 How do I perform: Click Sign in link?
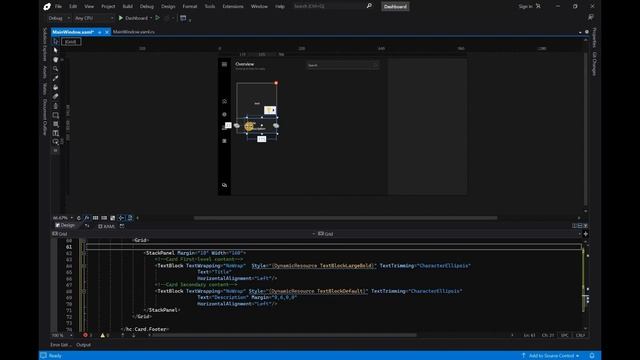pyautogui.click(x=525, y=7)
